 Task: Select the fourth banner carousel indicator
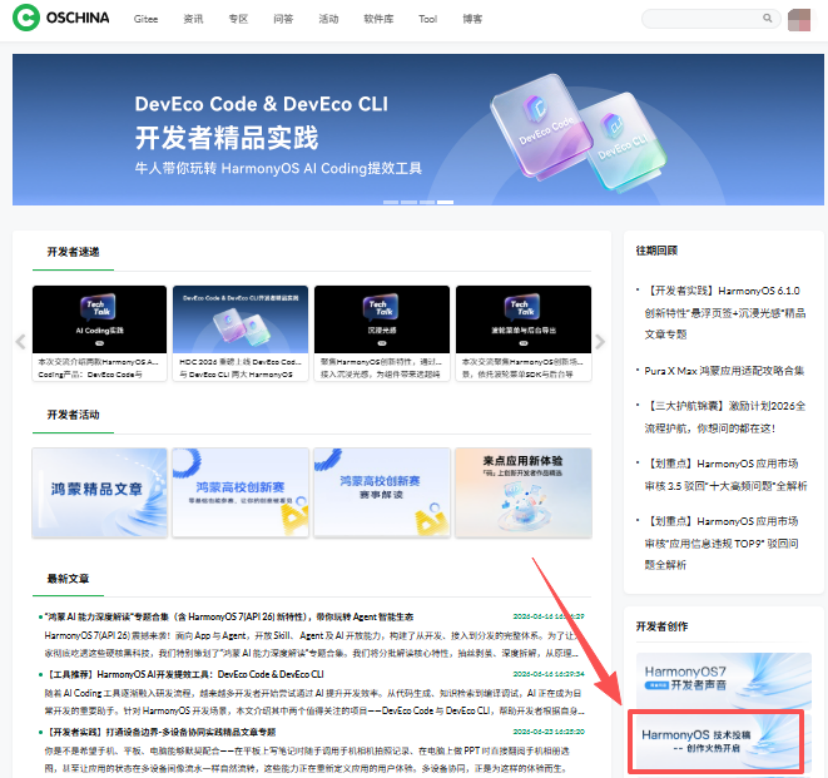tap(445, 202)
